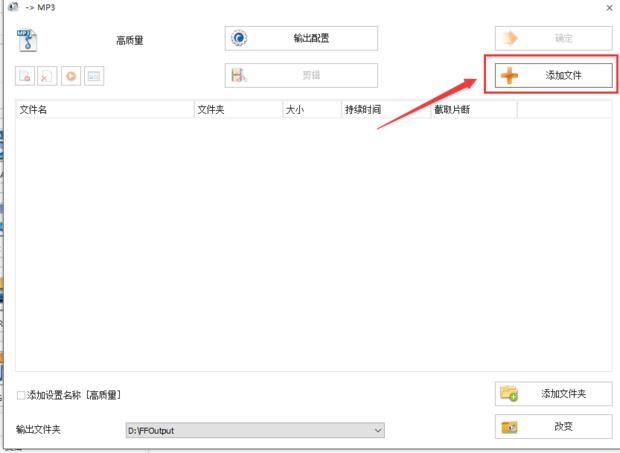Click the 确定 confirm button
The width and height of the screenshot is (620, 453).
554,38
